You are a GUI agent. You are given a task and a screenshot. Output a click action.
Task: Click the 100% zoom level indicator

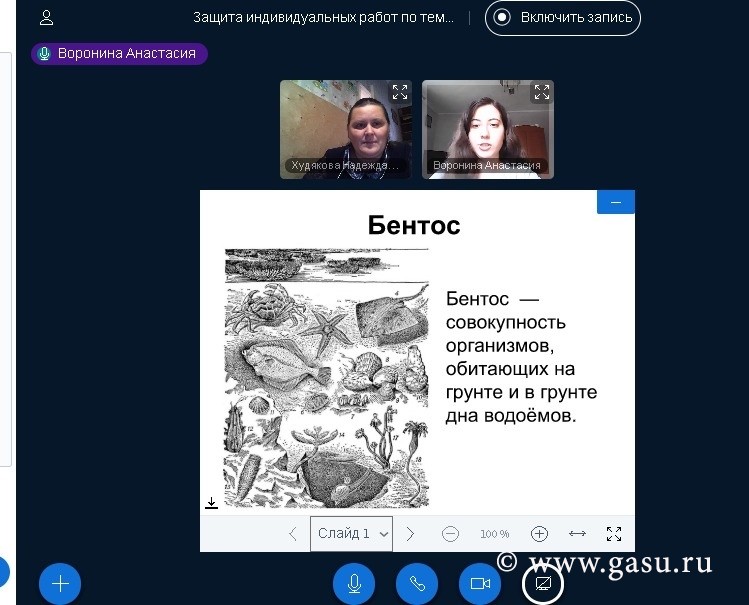(x=494, y=534)
